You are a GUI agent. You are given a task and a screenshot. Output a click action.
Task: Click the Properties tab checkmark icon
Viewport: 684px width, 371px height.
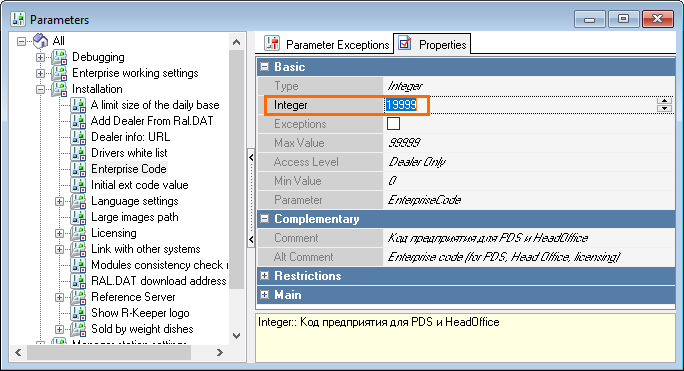405,43
